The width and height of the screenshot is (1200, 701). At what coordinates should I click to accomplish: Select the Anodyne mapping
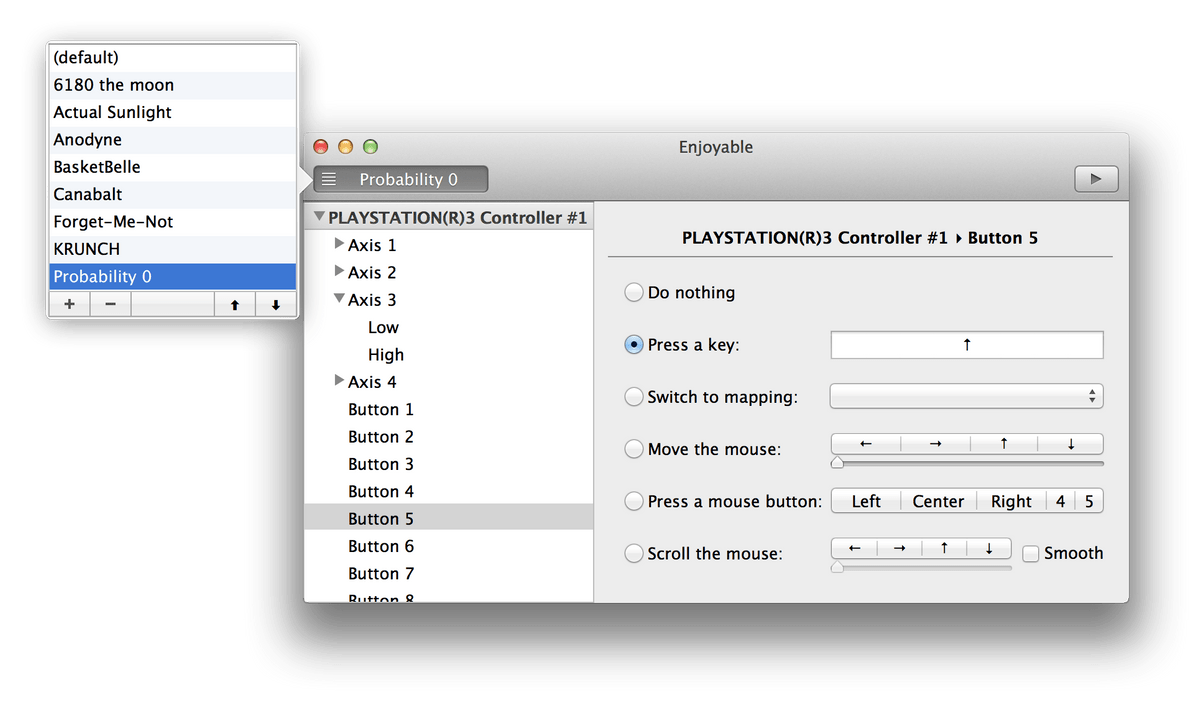(172, 140)
